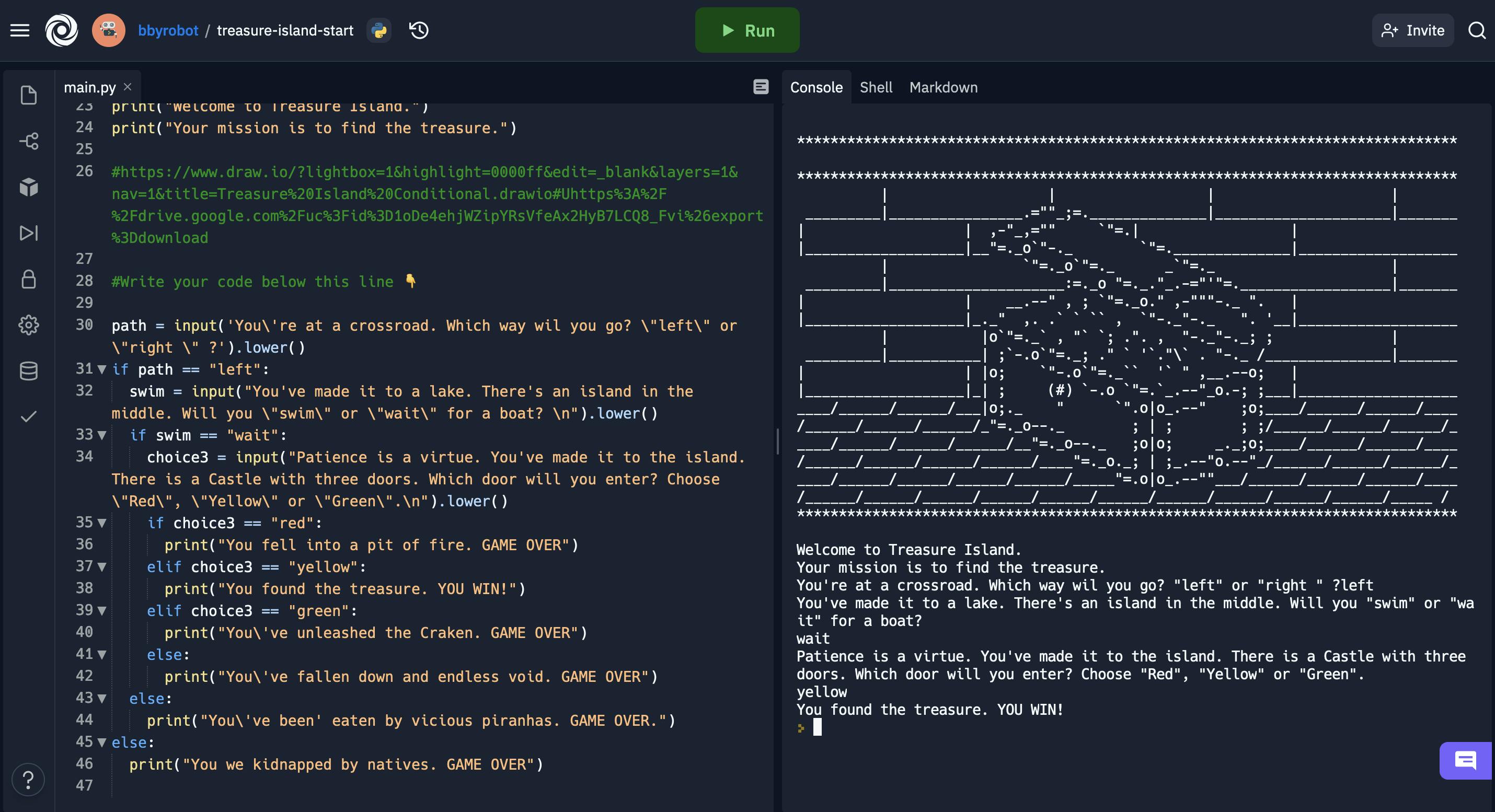This screenshot has width=1495, height=812.
Task: Click the Console tab
Action: point(816,86)
